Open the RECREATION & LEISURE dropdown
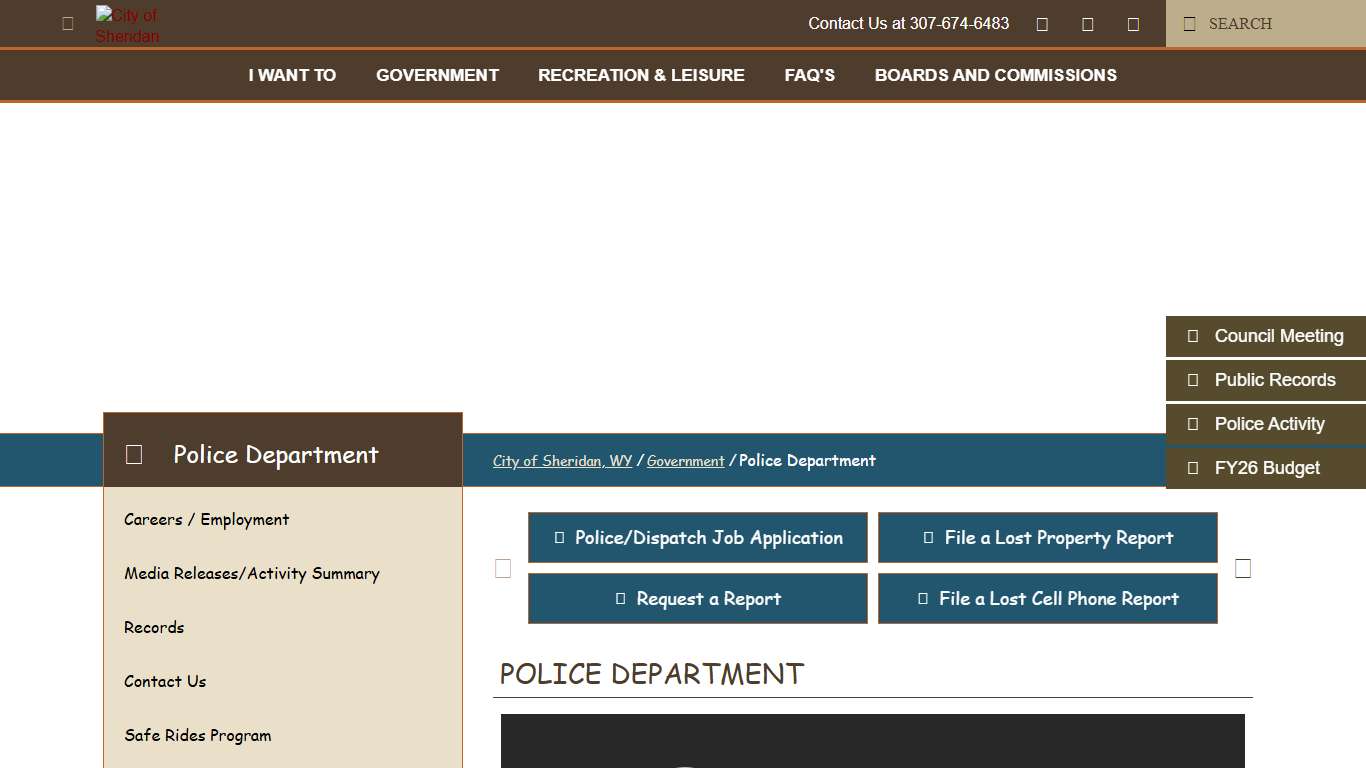The width and height of the screenshot is (1366, 768). pos(641,75)
